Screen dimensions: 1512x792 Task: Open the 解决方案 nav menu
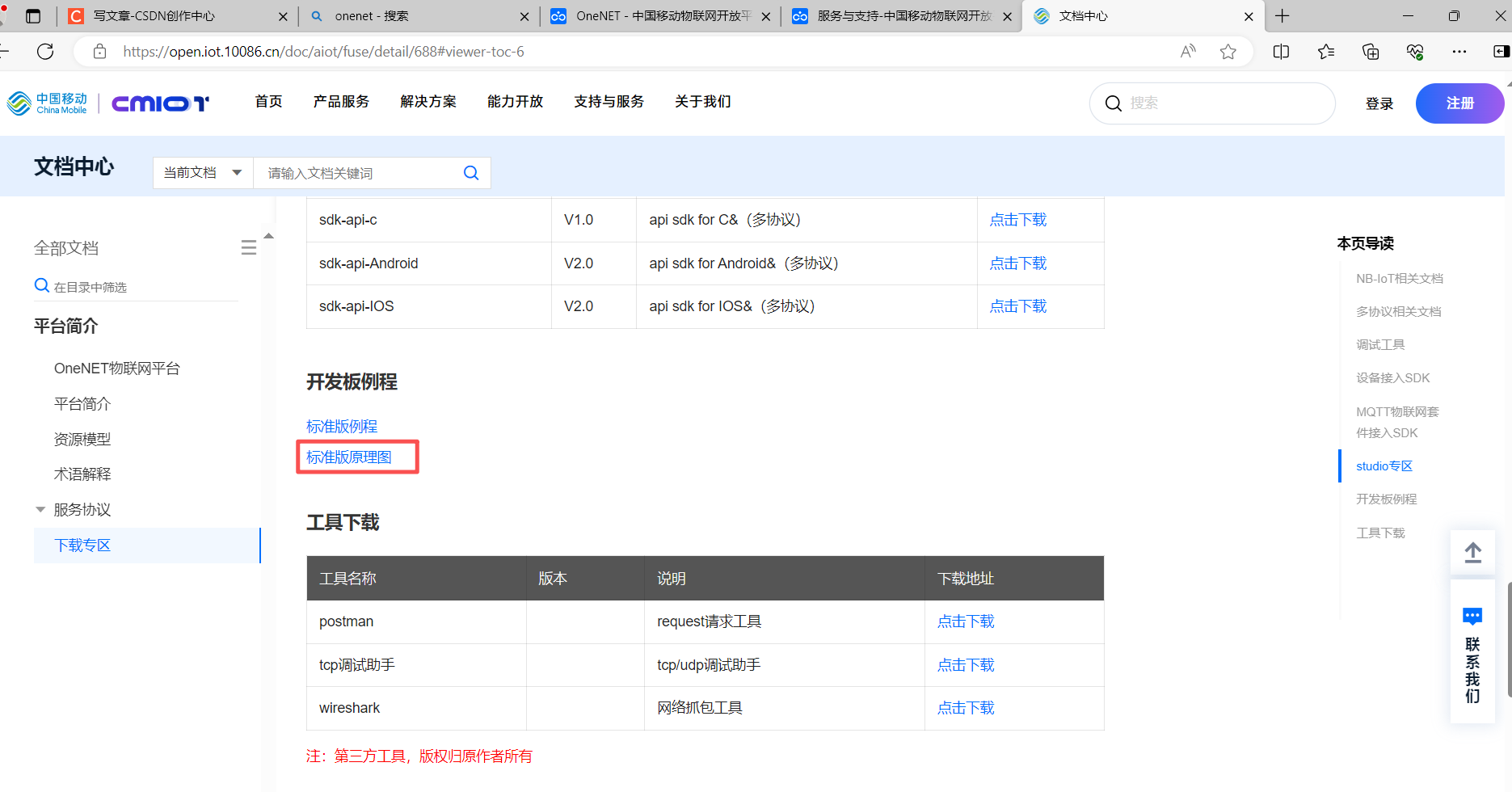428,102
